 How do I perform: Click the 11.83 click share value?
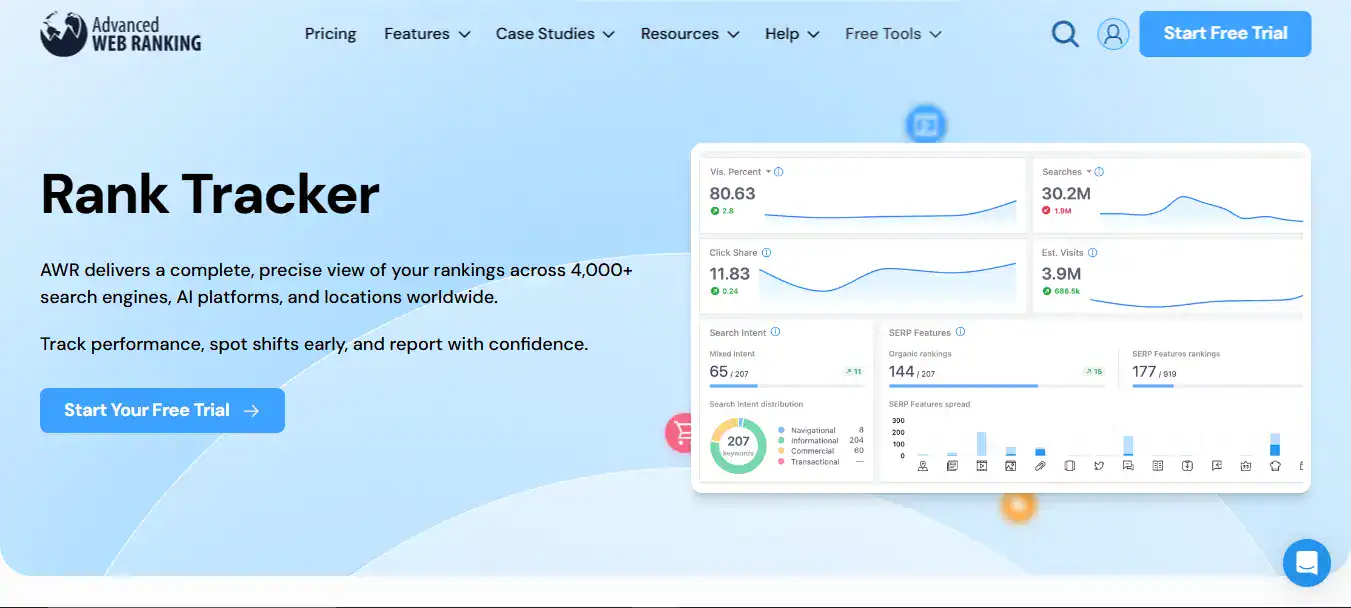pos(730,274)
